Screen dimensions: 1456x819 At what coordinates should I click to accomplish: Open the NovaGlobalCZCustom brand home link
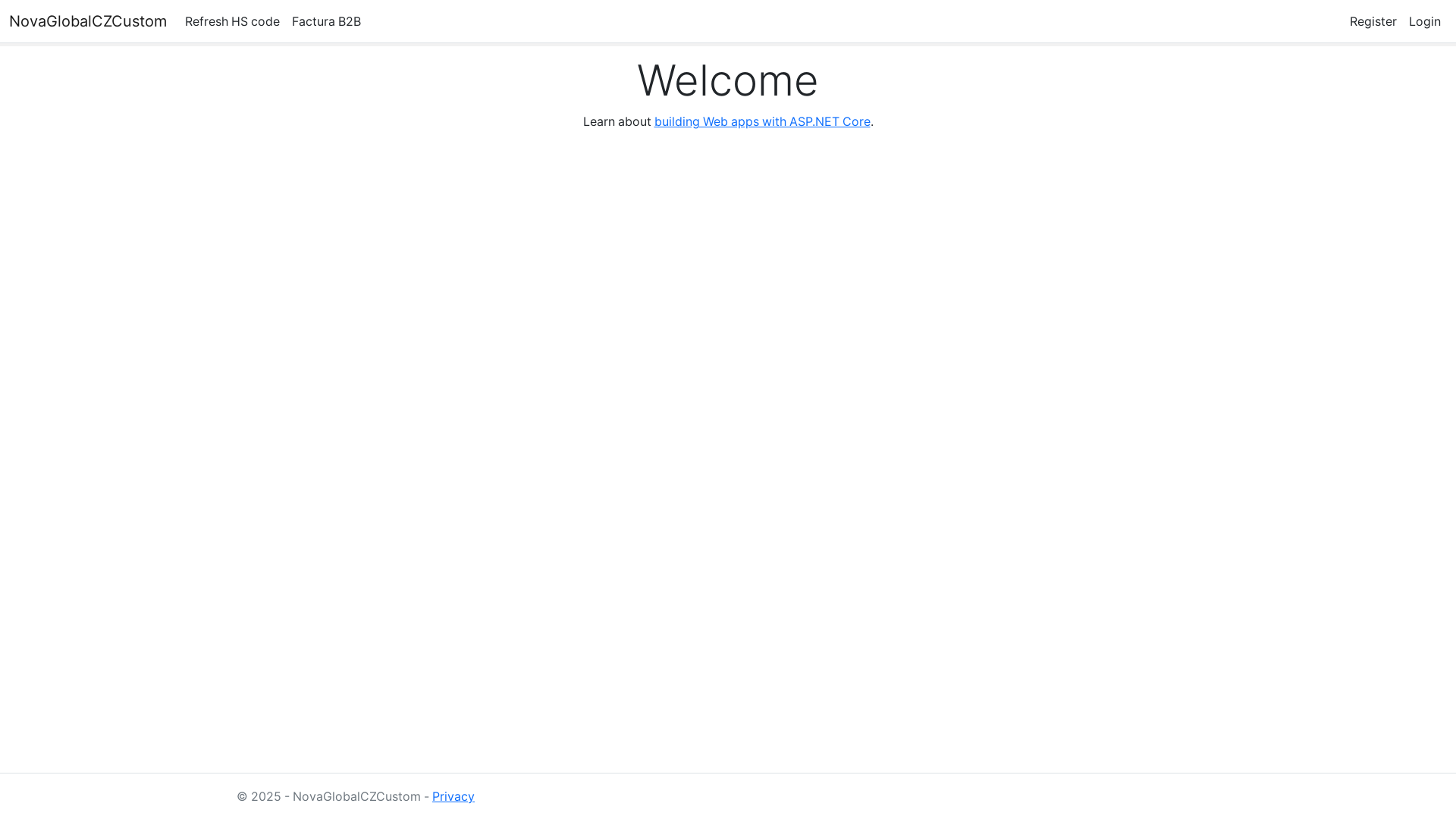[88, 21]
